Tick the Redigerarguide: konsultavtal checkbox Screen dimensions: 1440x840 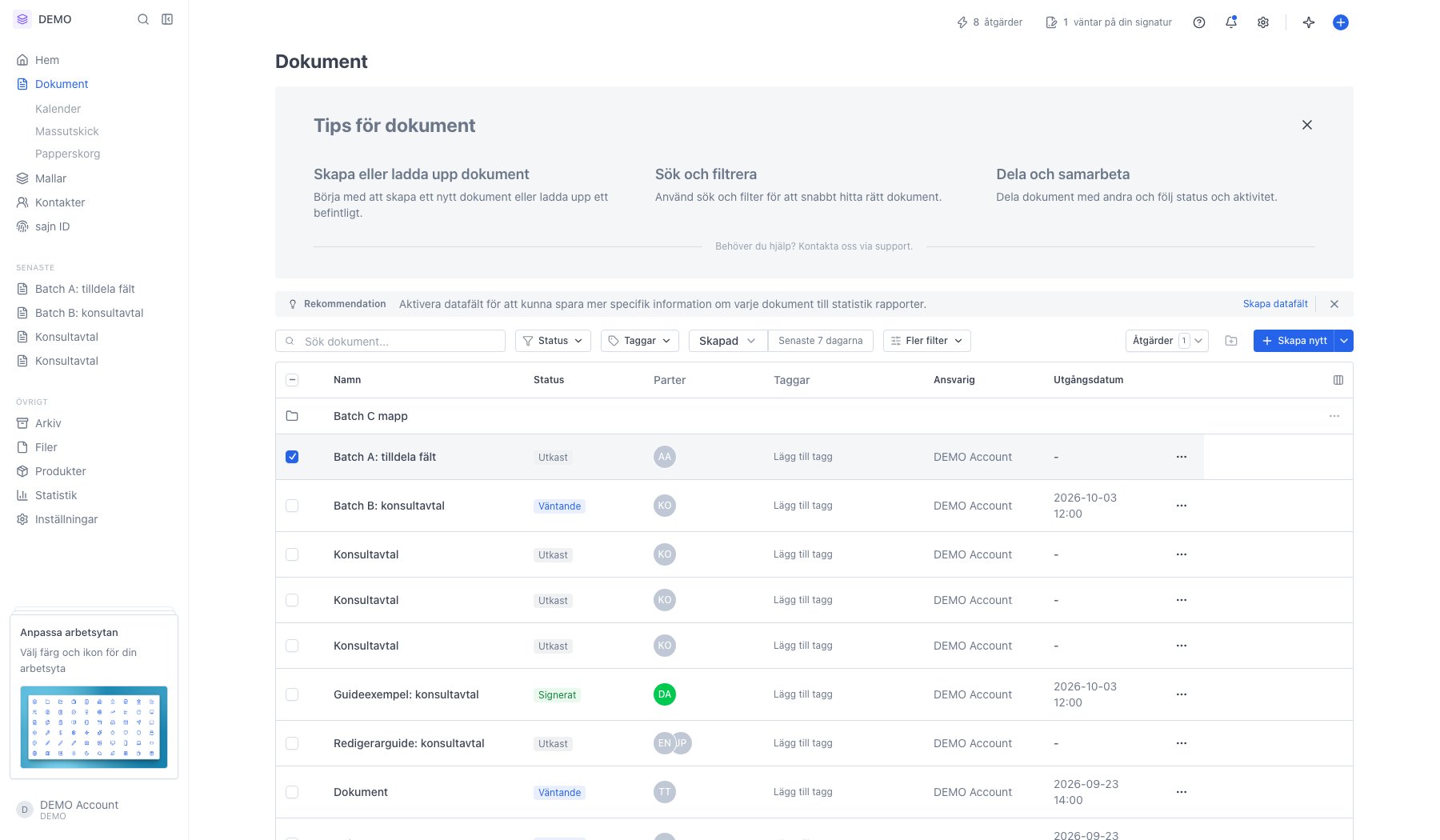pos(292,743)
